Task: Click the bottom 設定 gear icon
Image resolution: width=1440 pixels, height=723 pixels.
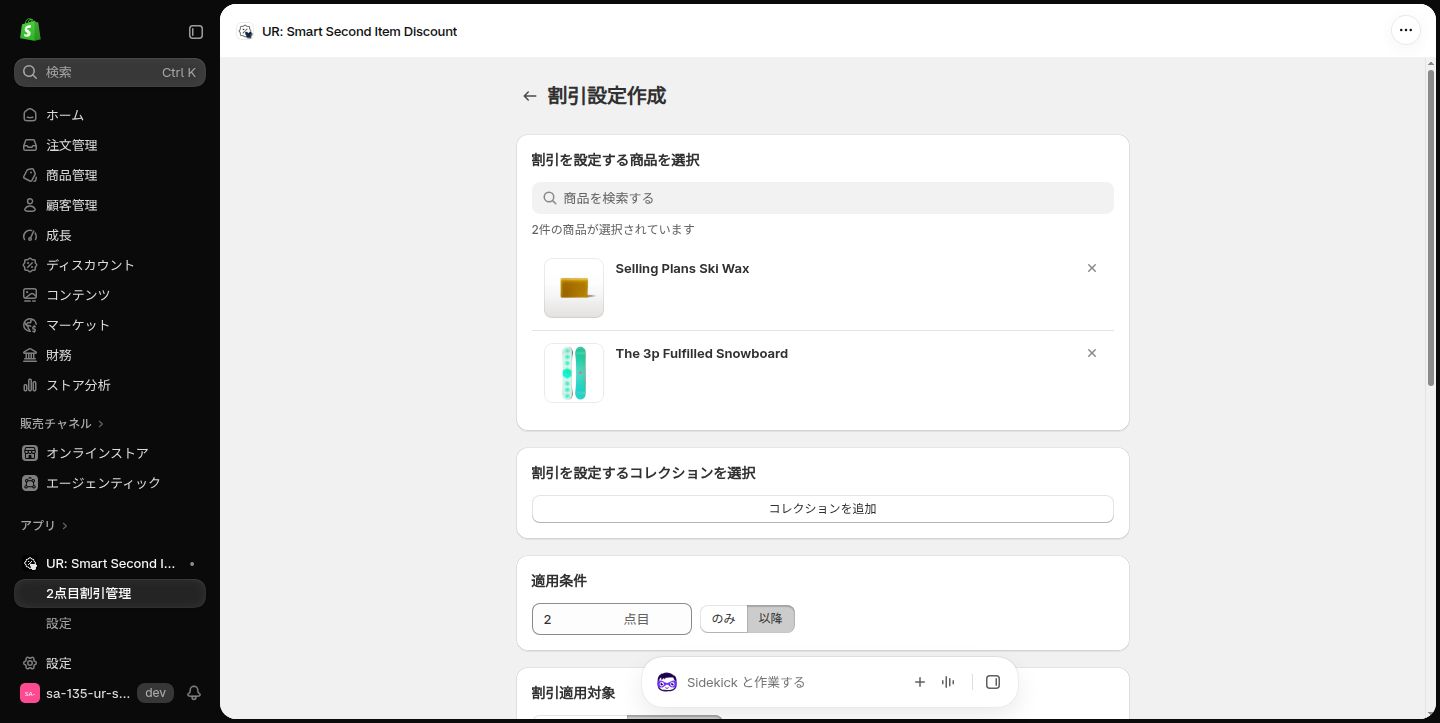Action: [x=30, y=663]
